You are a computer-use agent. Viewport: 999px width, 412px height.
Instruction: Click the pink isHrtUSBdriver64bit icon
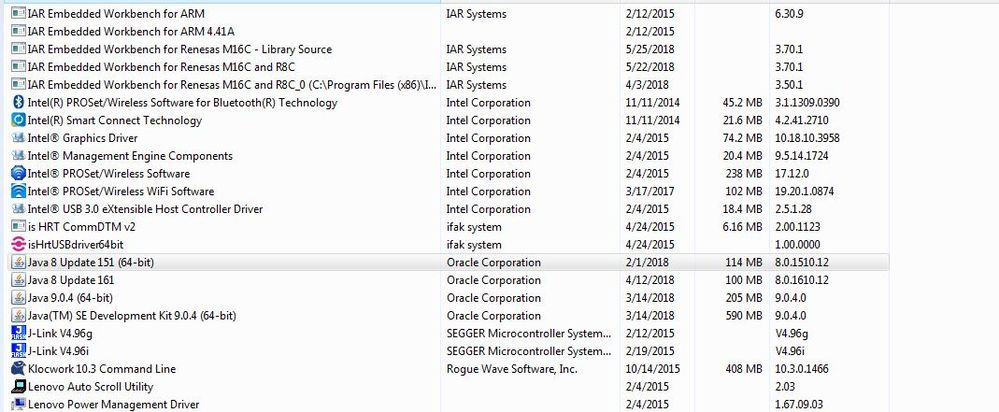[x=18, y=245]
